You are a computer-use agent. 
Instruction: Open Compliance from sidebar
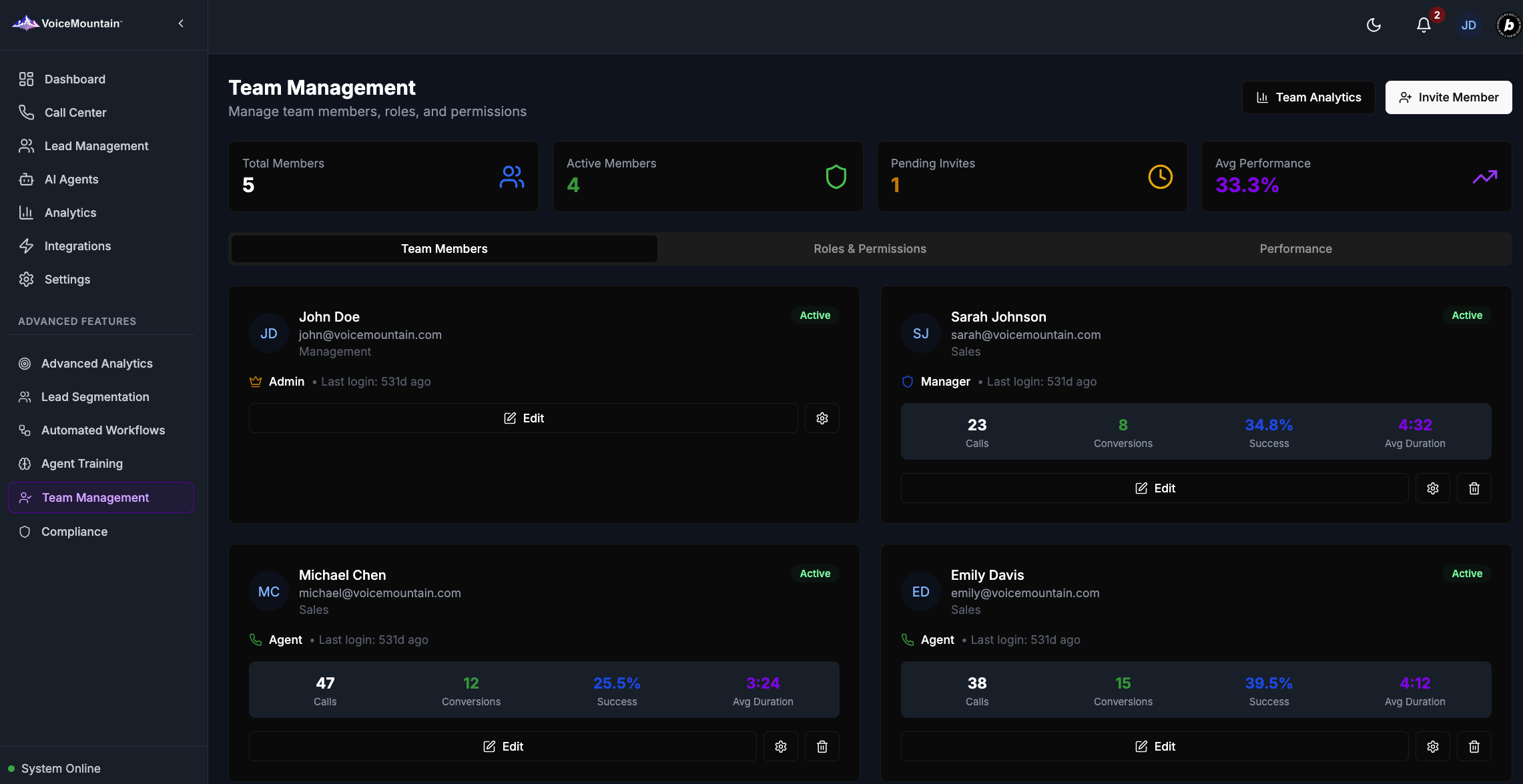[x=74, y=532]
